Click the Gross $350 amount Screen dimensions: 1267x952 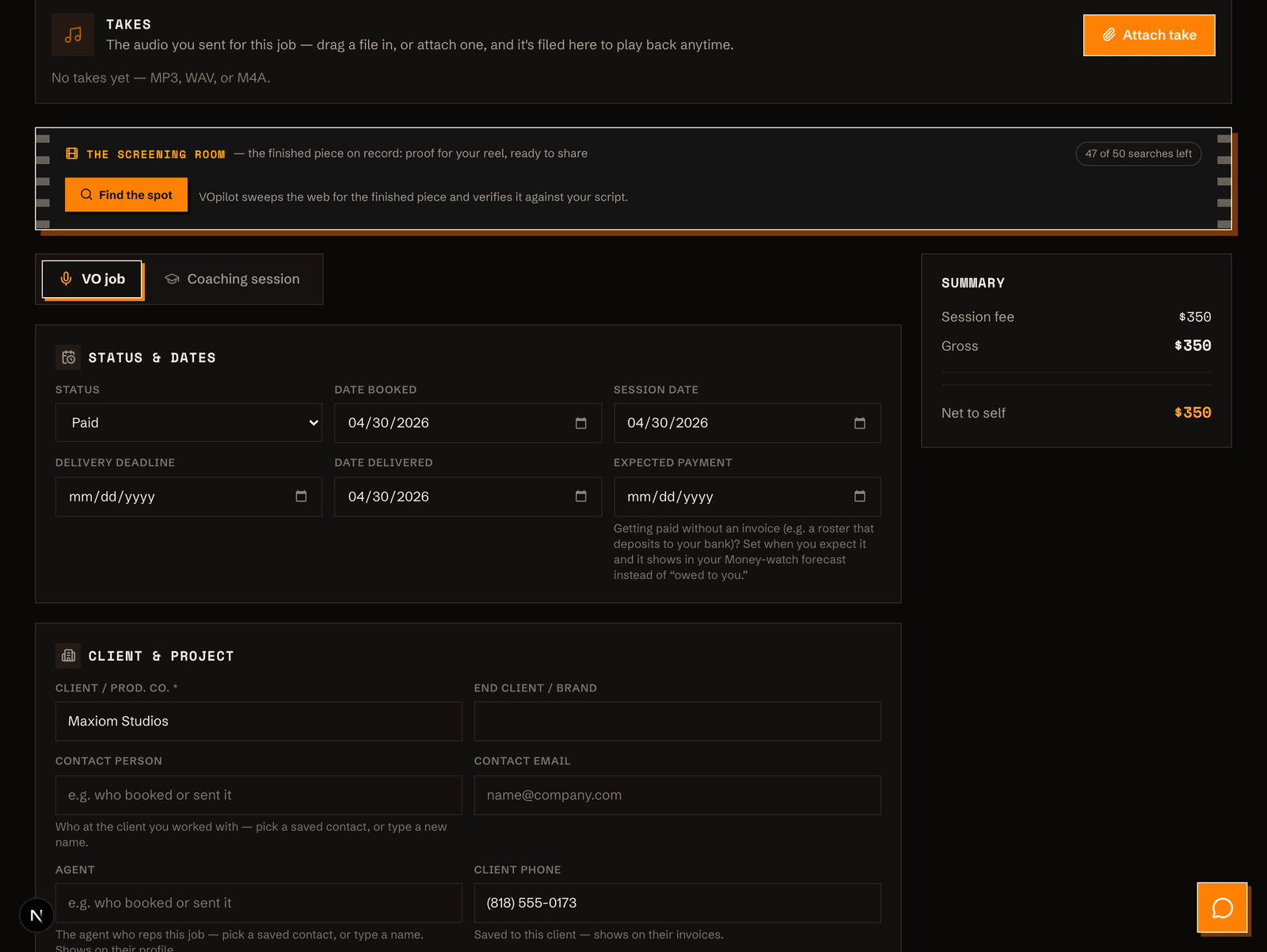tap(1193, 345)
